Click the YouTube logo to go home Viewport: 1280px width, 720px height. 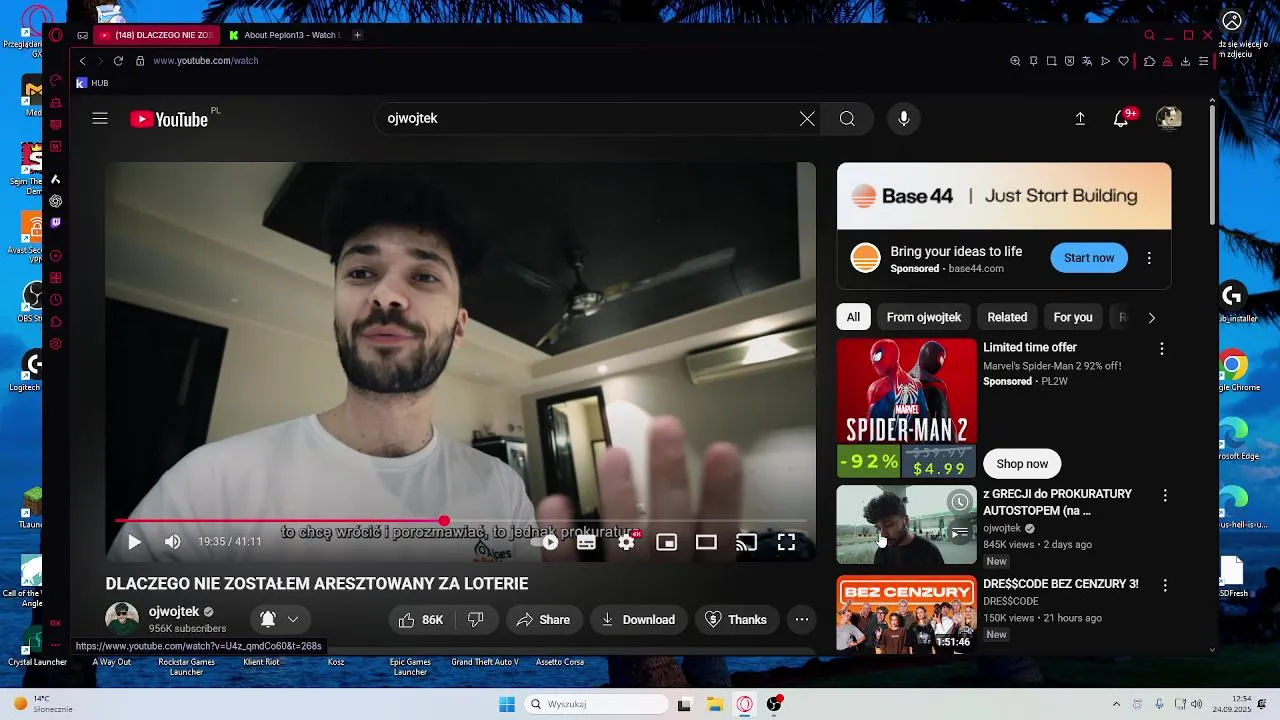[x=168, y=119]
